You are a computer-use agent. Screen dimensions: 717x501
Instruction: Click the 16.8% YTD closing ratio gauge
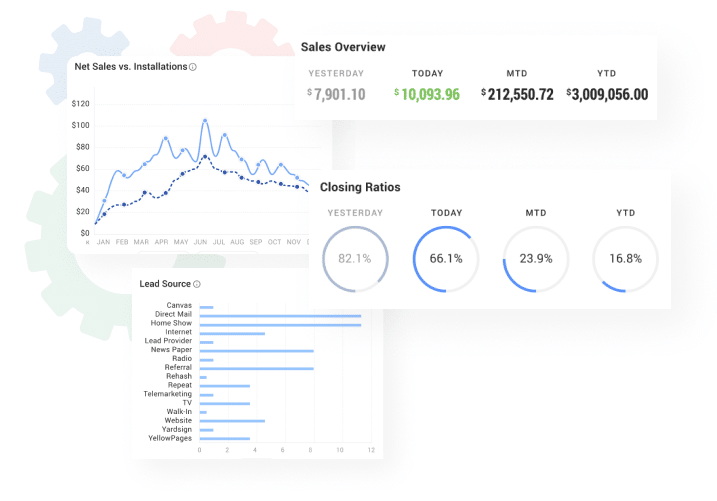coord(626,259)
